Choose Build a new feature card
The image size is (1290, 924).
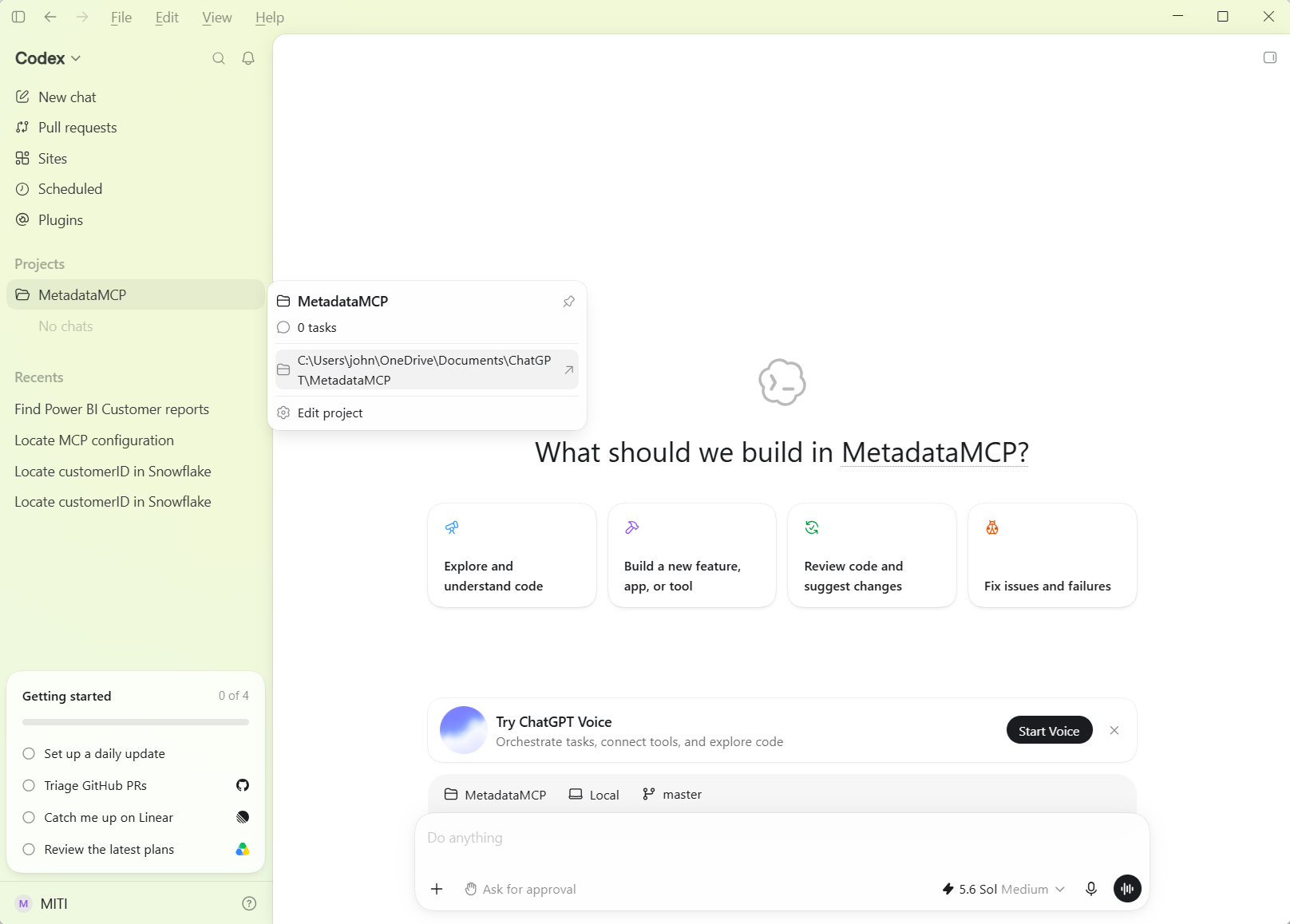[x=692, y=555]
